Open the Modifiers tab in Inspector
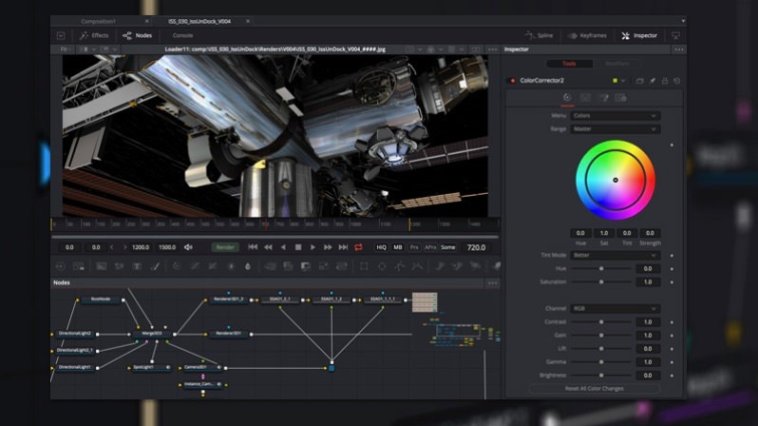The width and height of the screenshot is (758, 426). pos(617,63)
